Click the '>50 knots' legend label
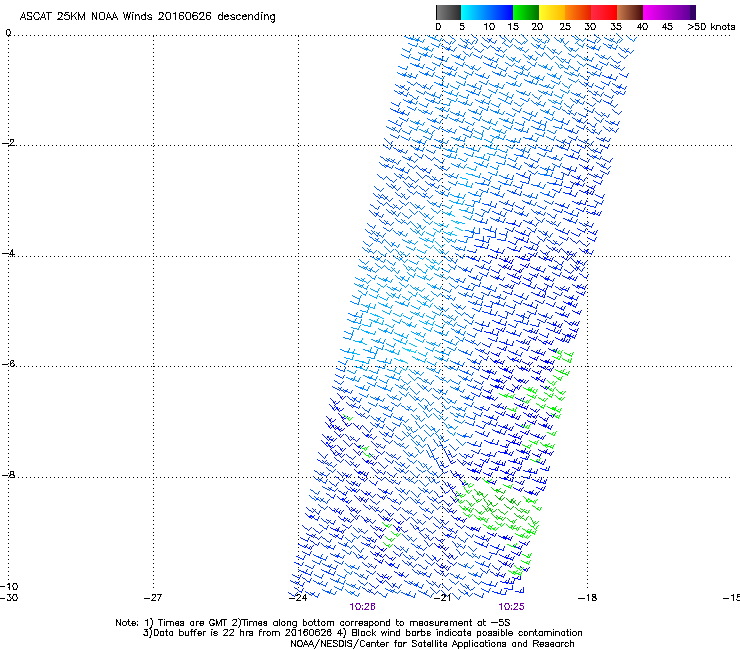740x650 pixels. pos(711,27)
